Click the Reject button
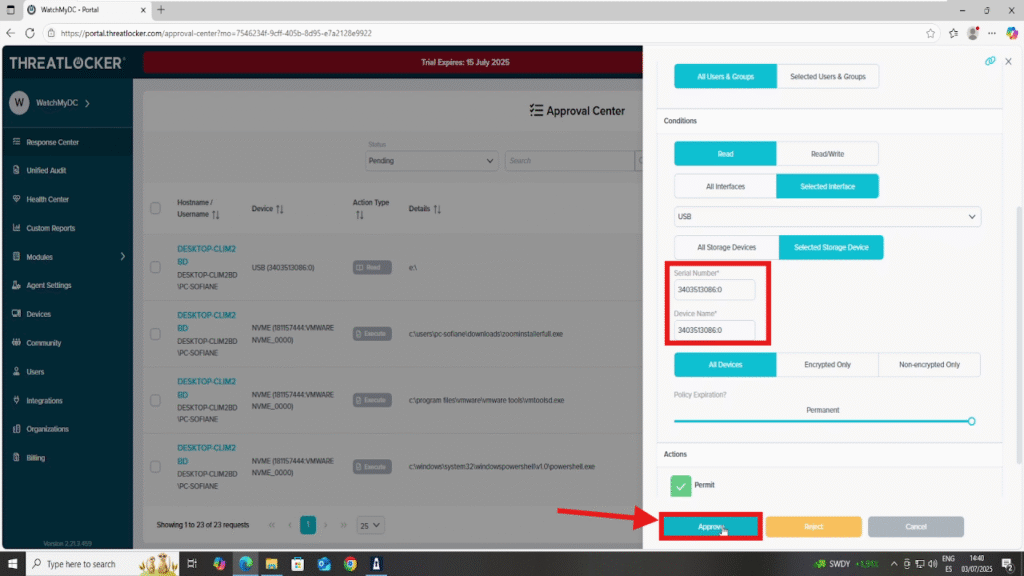Image resolution: width=1024 pixels, height=576 pixels. (x=814, y=526)
